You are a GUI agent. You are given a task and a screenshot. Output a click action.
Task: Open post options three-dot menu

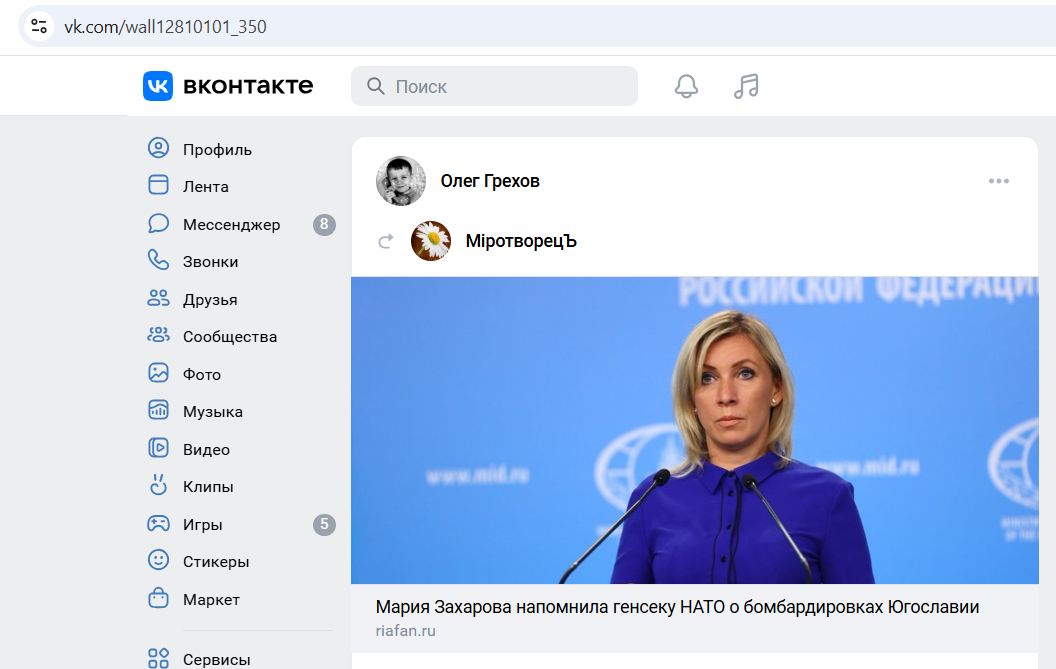[x=998, y=181]
